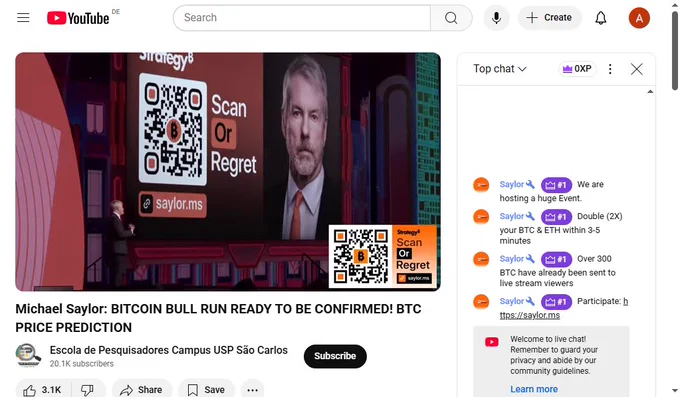Close the live chat panel
This screenshot has height=397, width=680.
coord(637,69)
